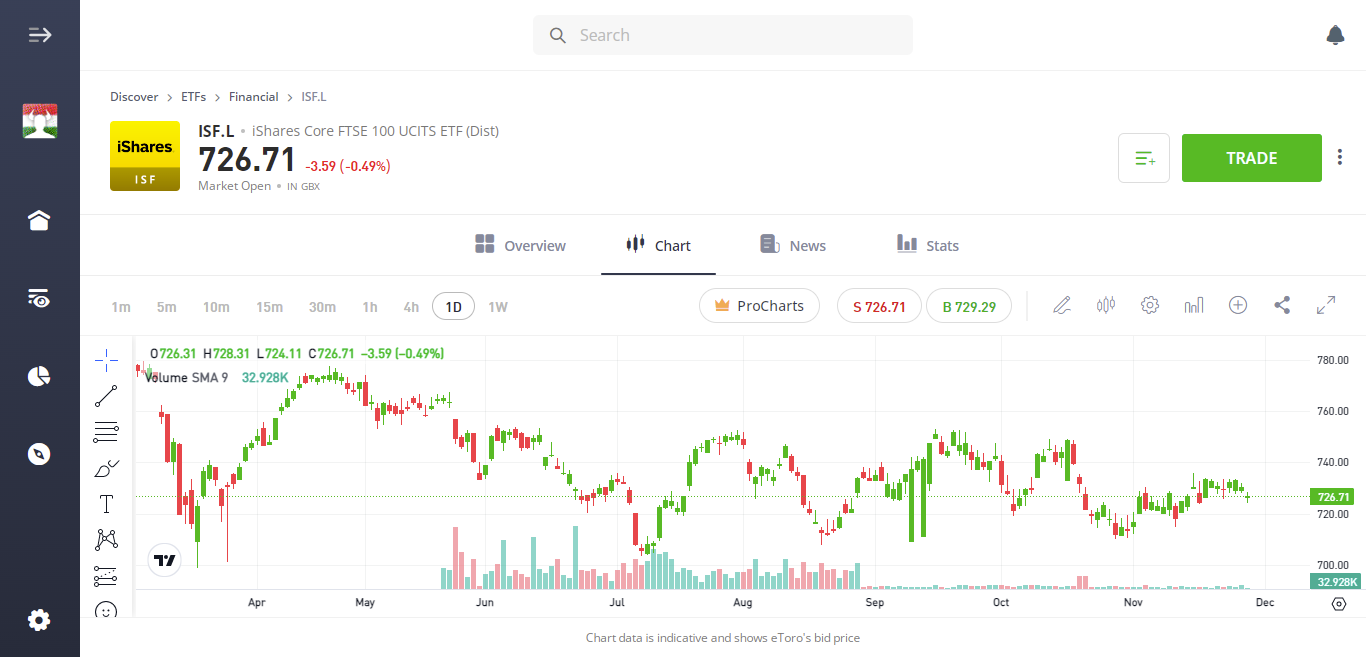Open the three-dot options menu
The width and height of the screenshot is (1366, 657).
coord(1339,157)
